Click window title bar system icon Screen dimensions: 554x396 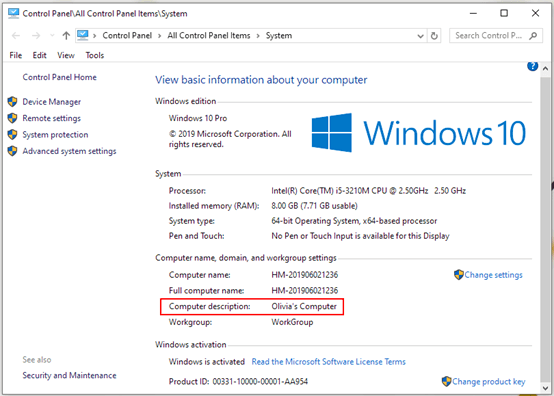pos(13,13)
